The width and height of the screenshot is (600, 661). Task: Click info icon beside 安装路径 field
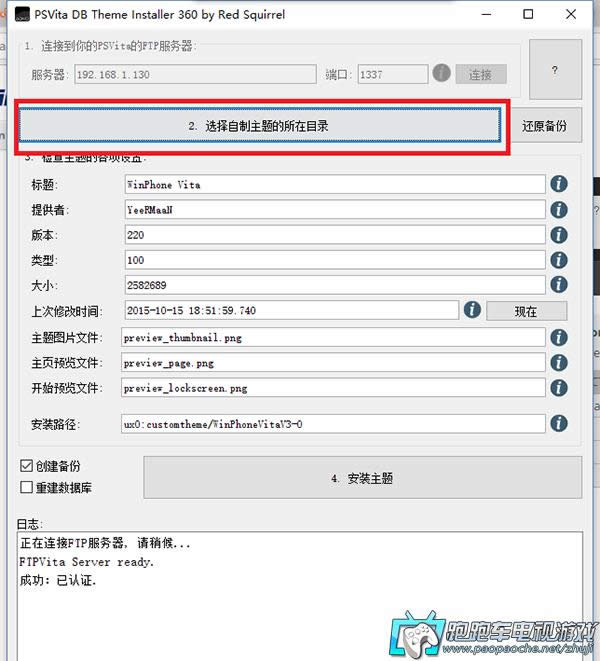tap(559, 423)
